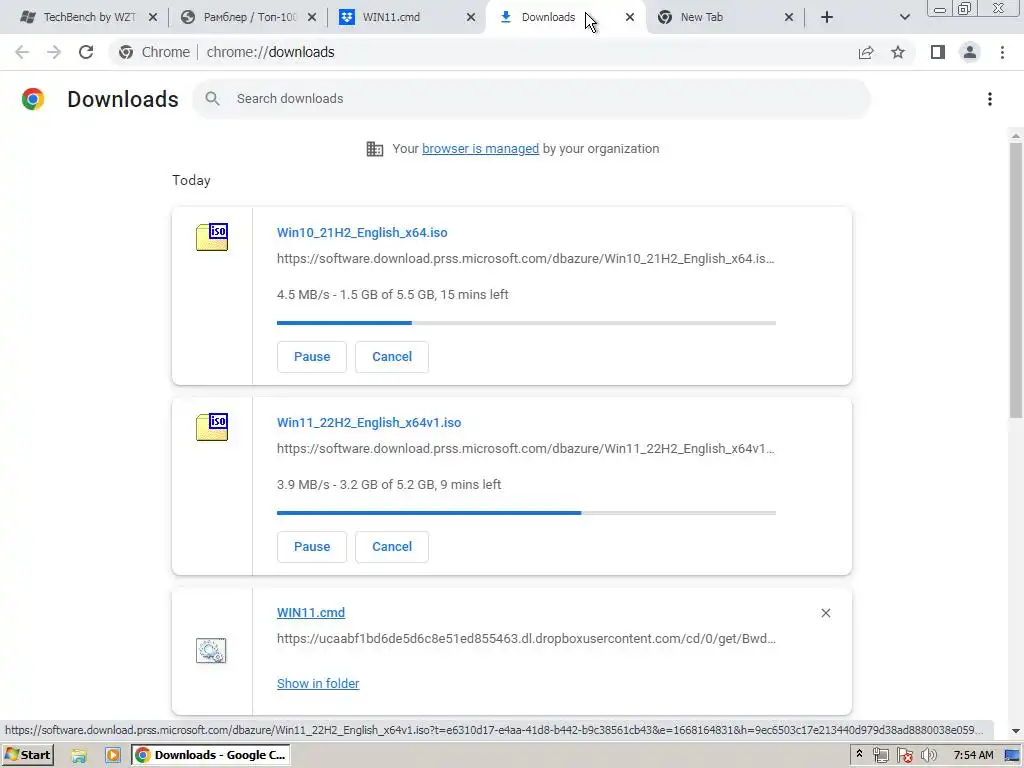Click Downloads - Google Chrome taskbar button

[211, 755]
